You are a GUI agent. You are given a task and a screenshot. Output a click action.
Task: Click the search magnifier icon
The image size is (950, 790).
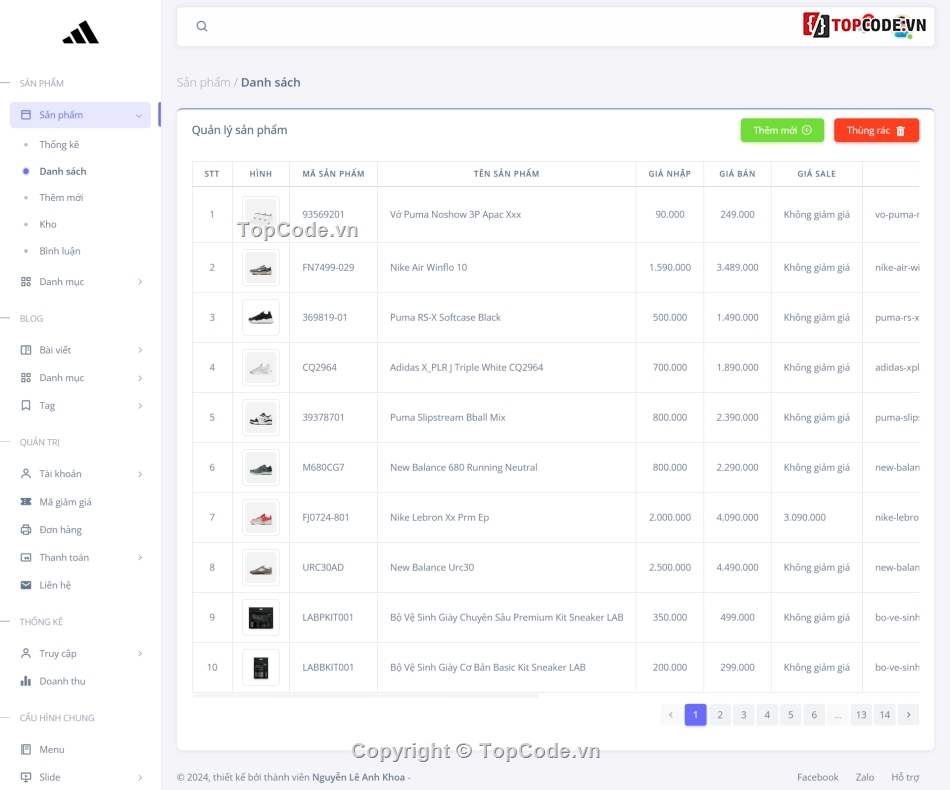point(202,26)
